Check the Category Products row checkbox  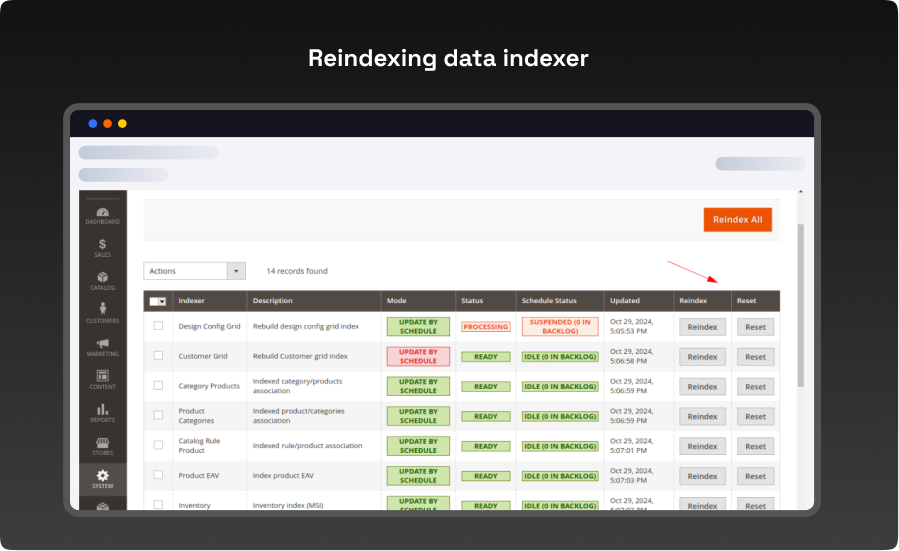pyautogui.click(x=158, y=386)
